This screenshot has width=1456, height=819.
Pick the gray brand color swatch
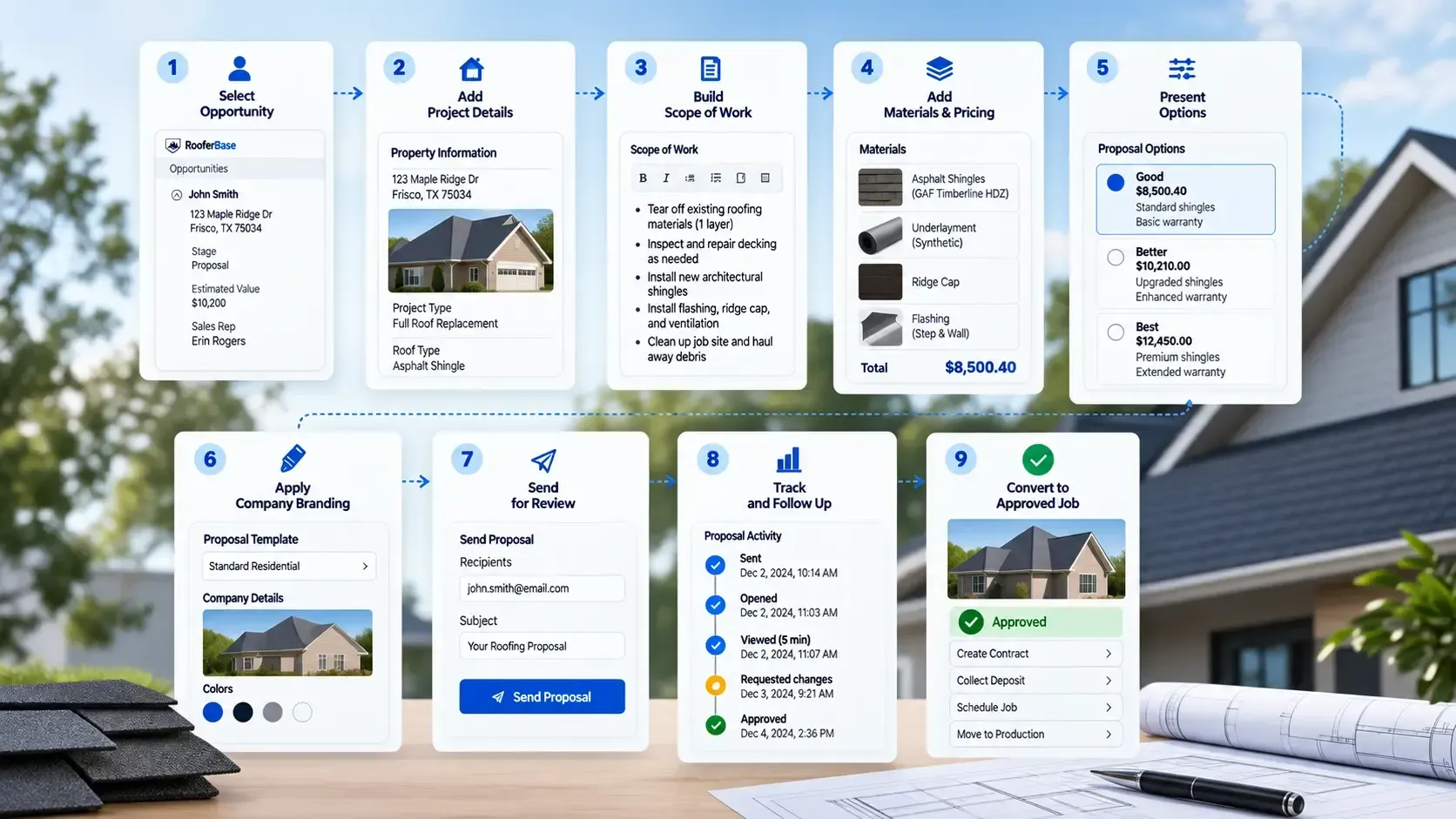pyautogui.click(x=273, y=712)
